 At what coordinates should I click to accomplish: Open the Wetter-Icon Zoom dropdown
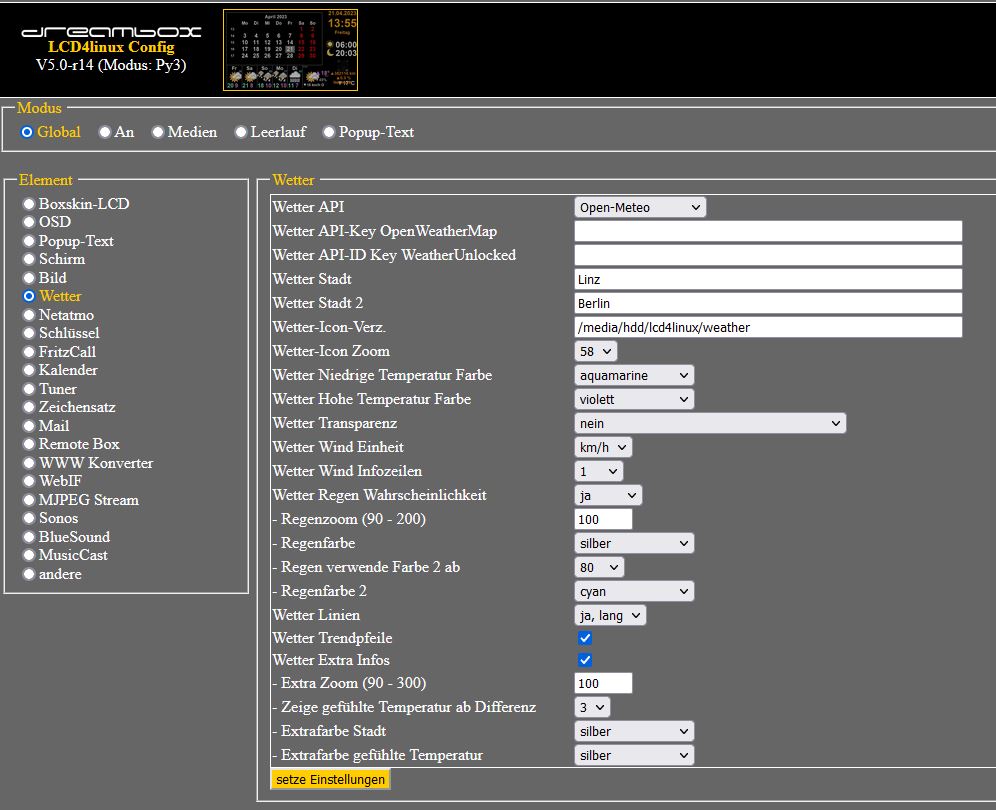pyautogui.click(x=596, y=351)
